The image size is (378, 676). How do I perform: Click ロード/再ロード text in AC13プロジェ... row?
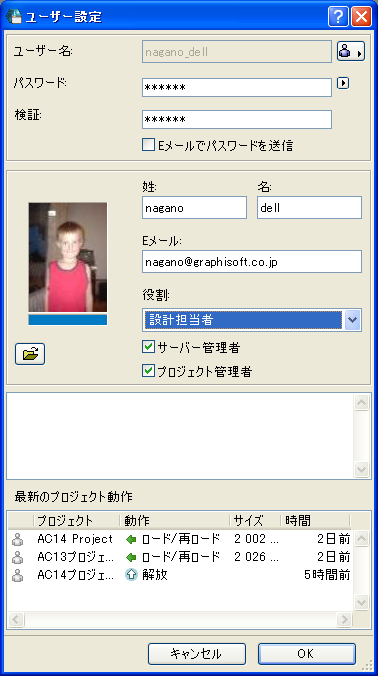click(181, 557)
